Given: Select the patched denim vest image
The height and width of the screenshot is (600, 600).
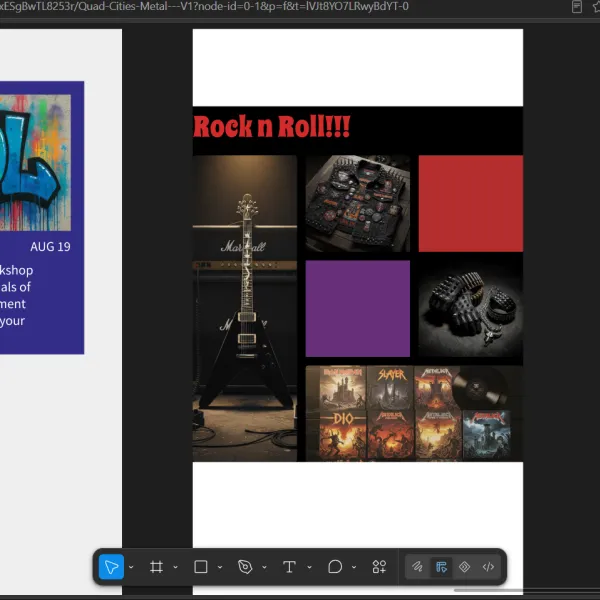Looking at the screenshot, I should pyautogui.click(x=358, y=203).
